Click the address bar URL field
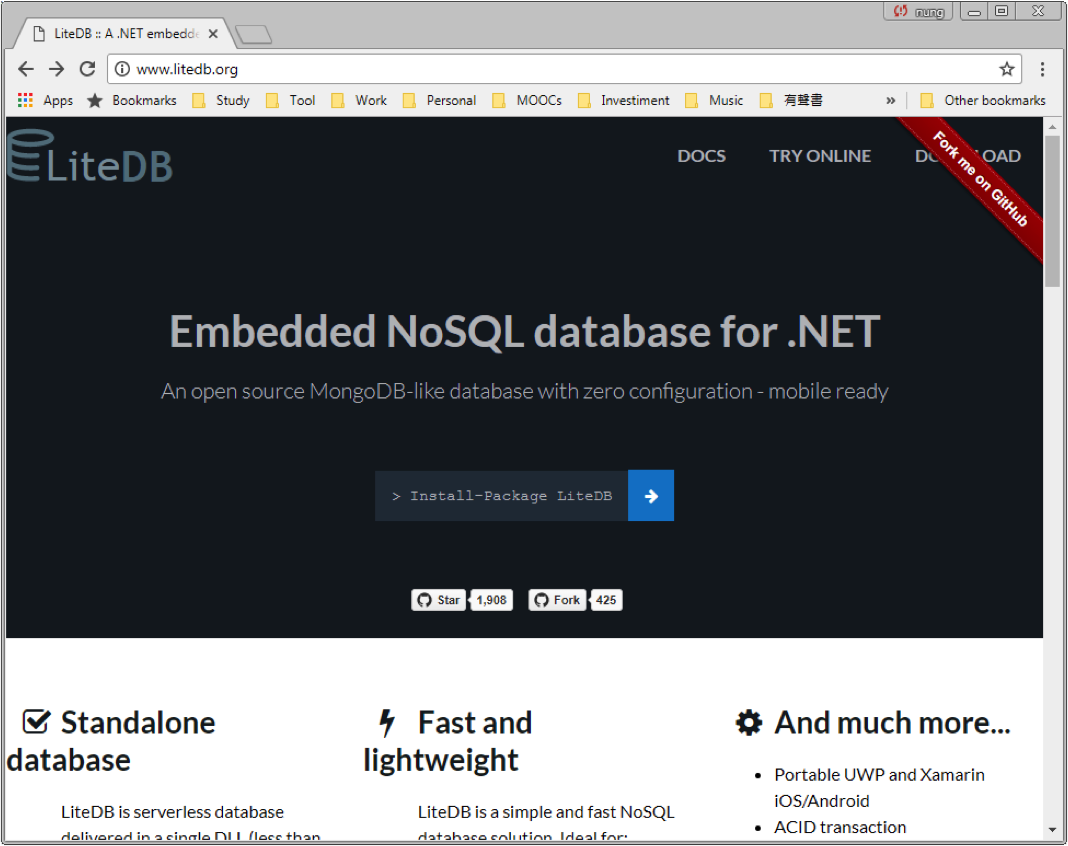The height and width of the screenshot is (846, 1068). click(x=564, y=69)
